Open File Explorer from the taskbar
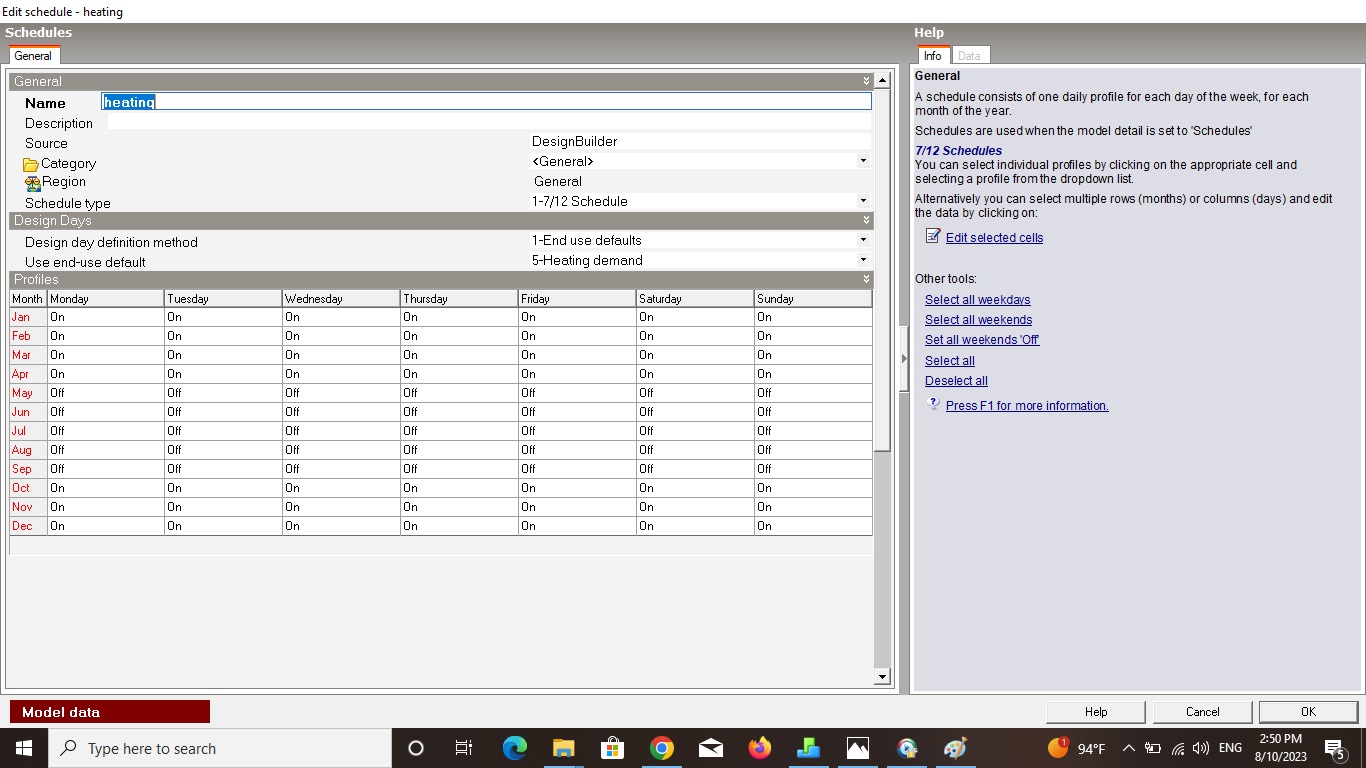 (x=563, y=748)
